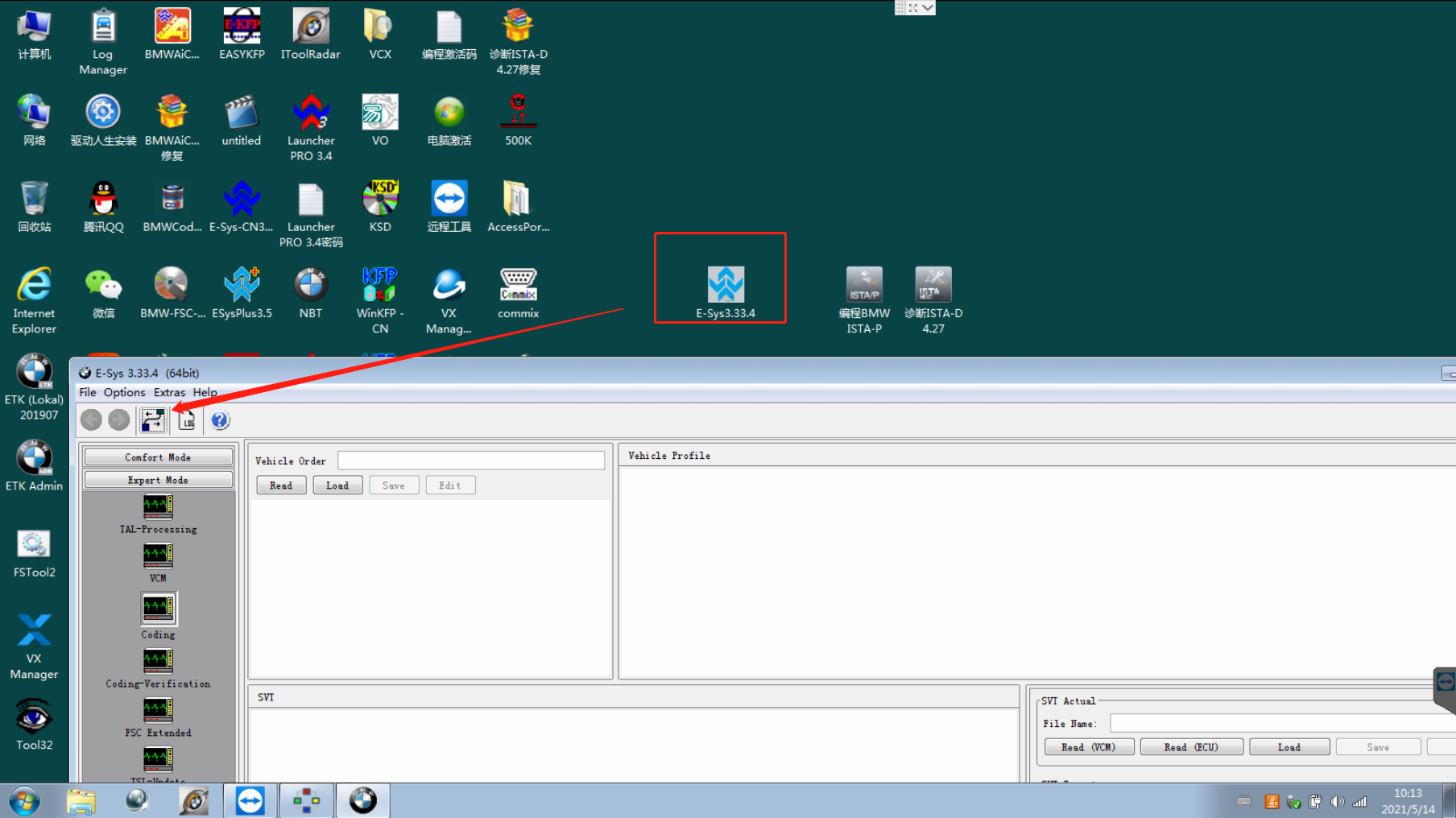The width and height of the screenshot is (1456, 818).
Task: Open the ISTA-D 4.27 diagnostic icon
Action: (x=933, y=300)
